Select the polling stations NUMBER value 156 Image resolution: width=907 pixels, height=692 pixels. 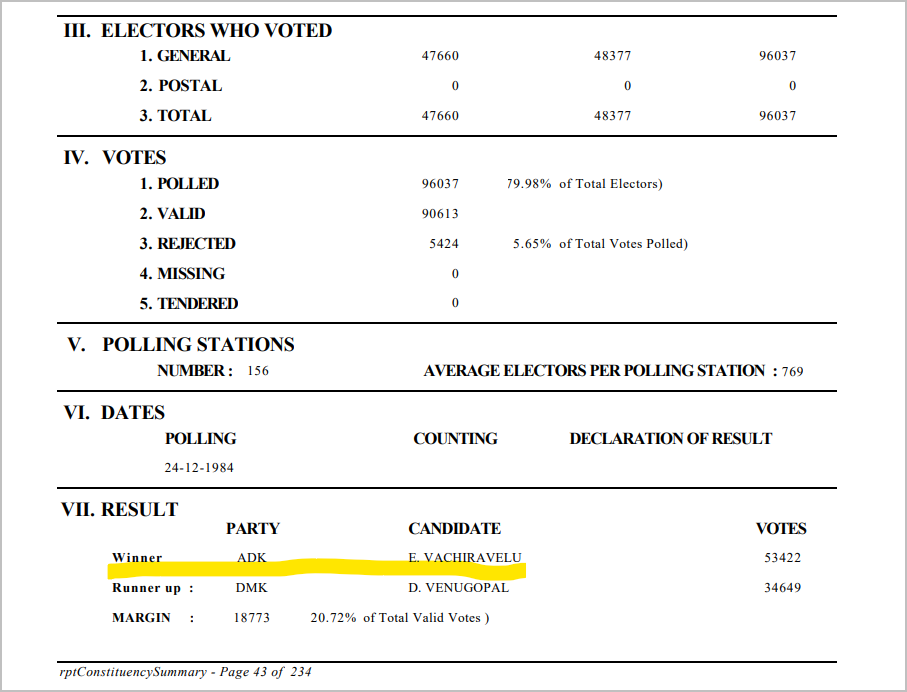pos(258,371)
